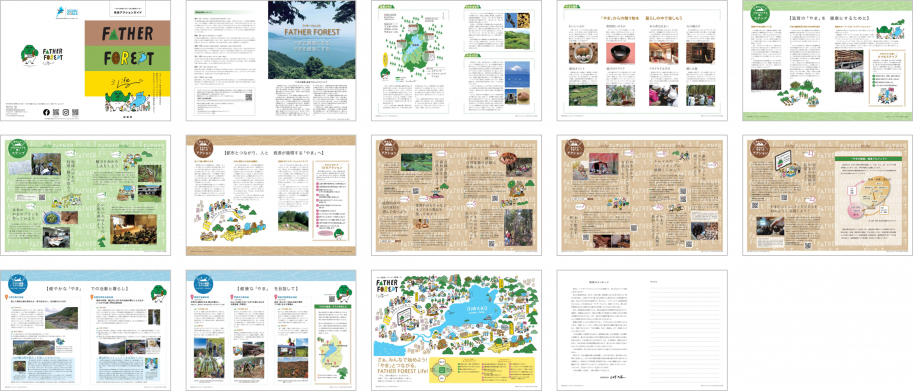Open the green-bordered spread in the top row
This screenshot has height=391, width=913.
pyautogui.click(x=827, y=61)
